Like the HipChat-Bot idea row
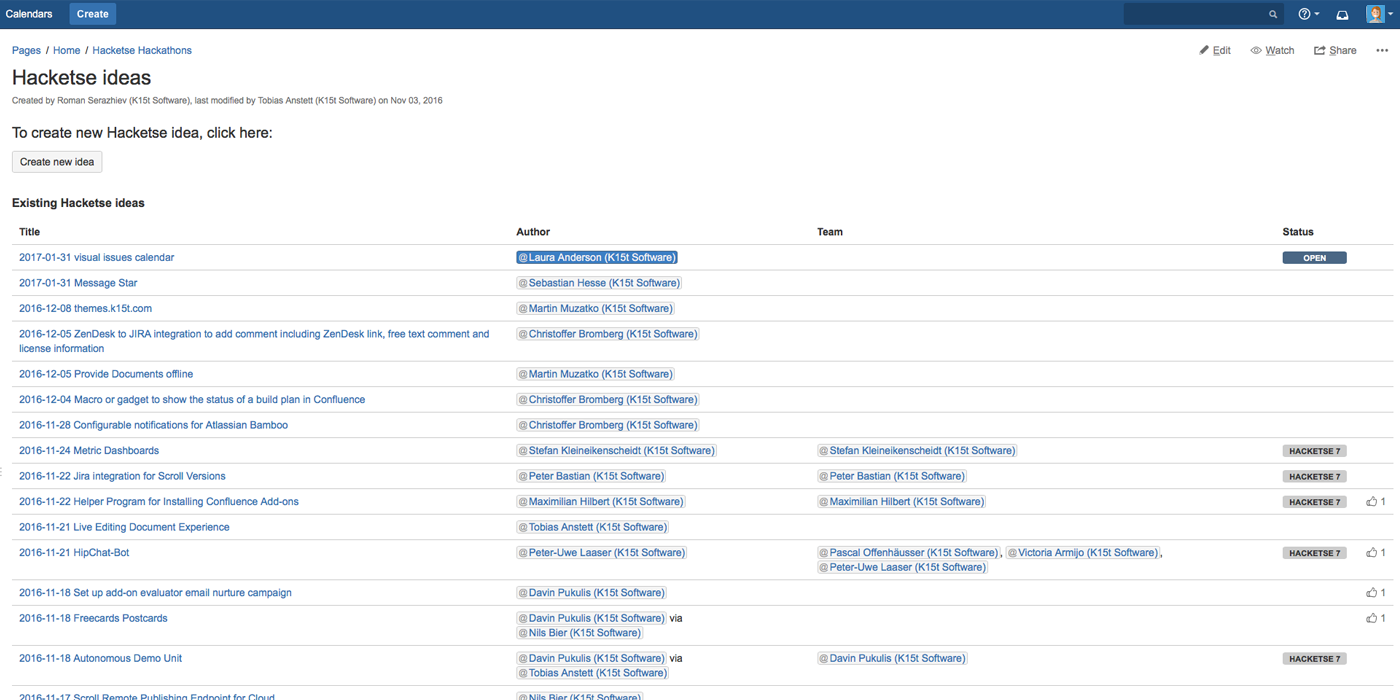Viewport: 1400px width, 700px height. pos(1375,553)
